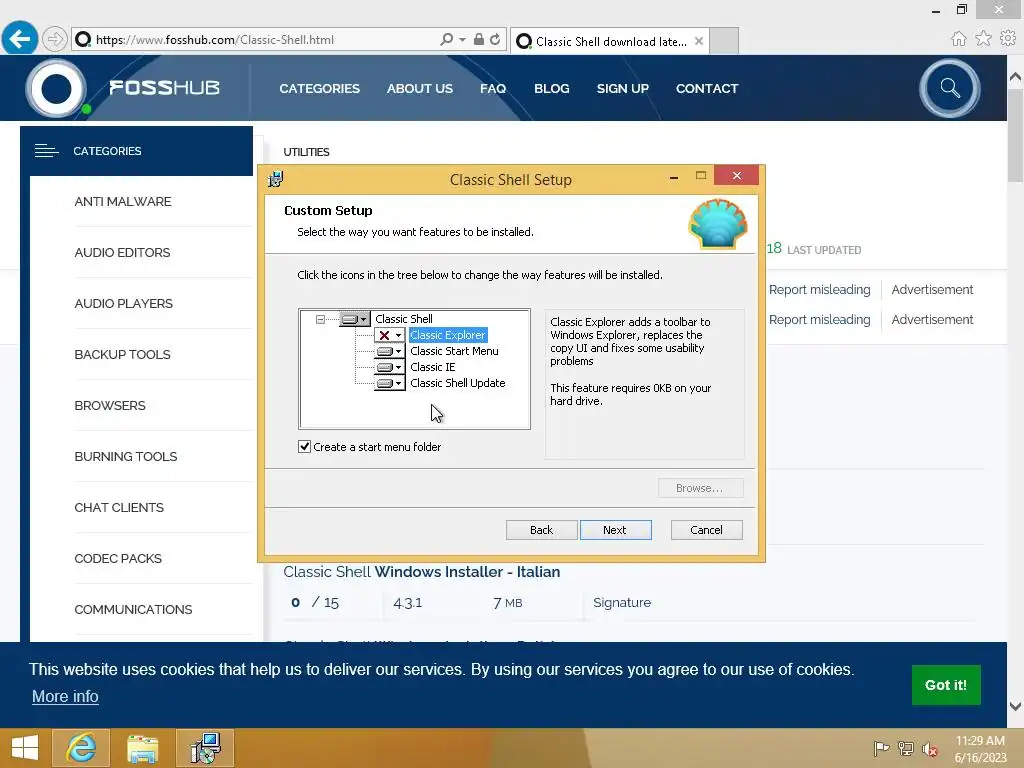
Task: Click the Signature link for Italian installer
Action: [622, 602]
